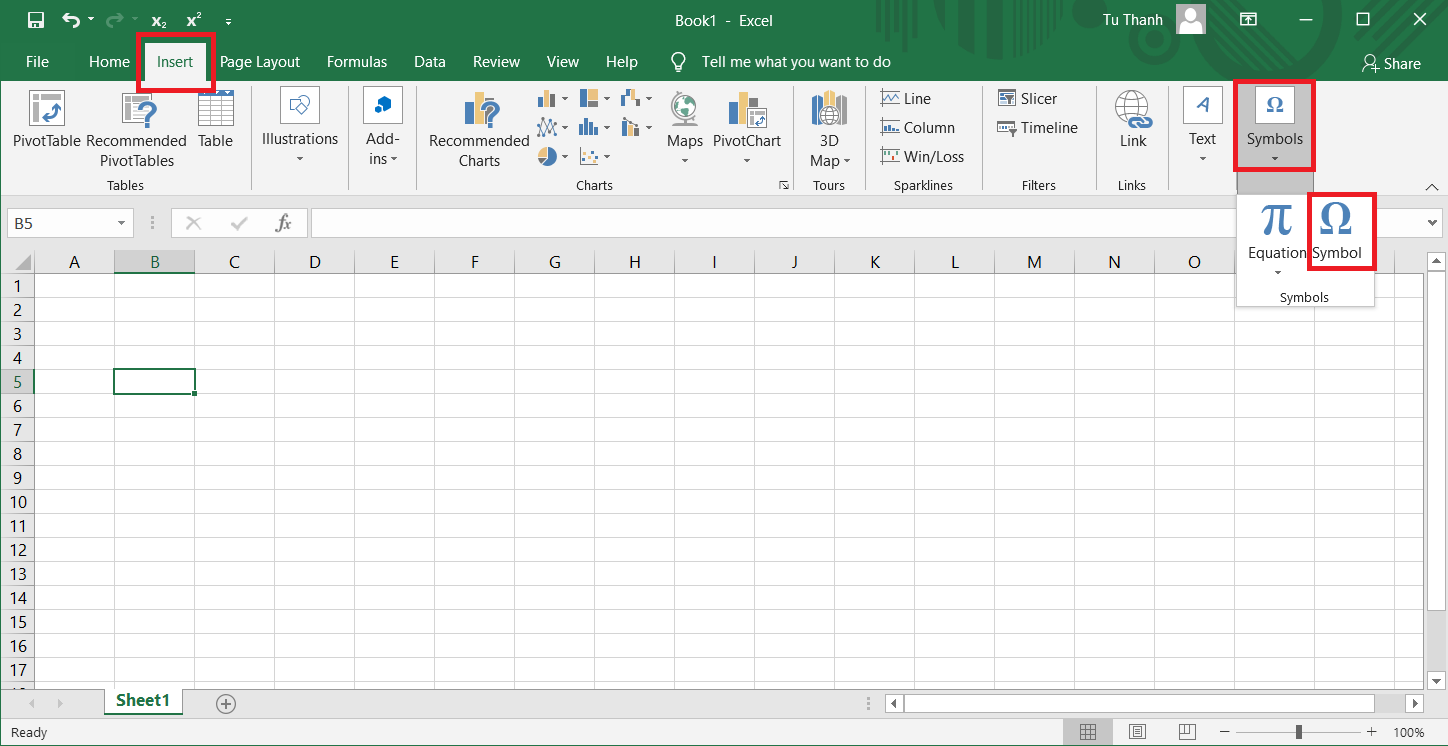
Task: Insert a Timeline filter
Action: coord(1037,128)
